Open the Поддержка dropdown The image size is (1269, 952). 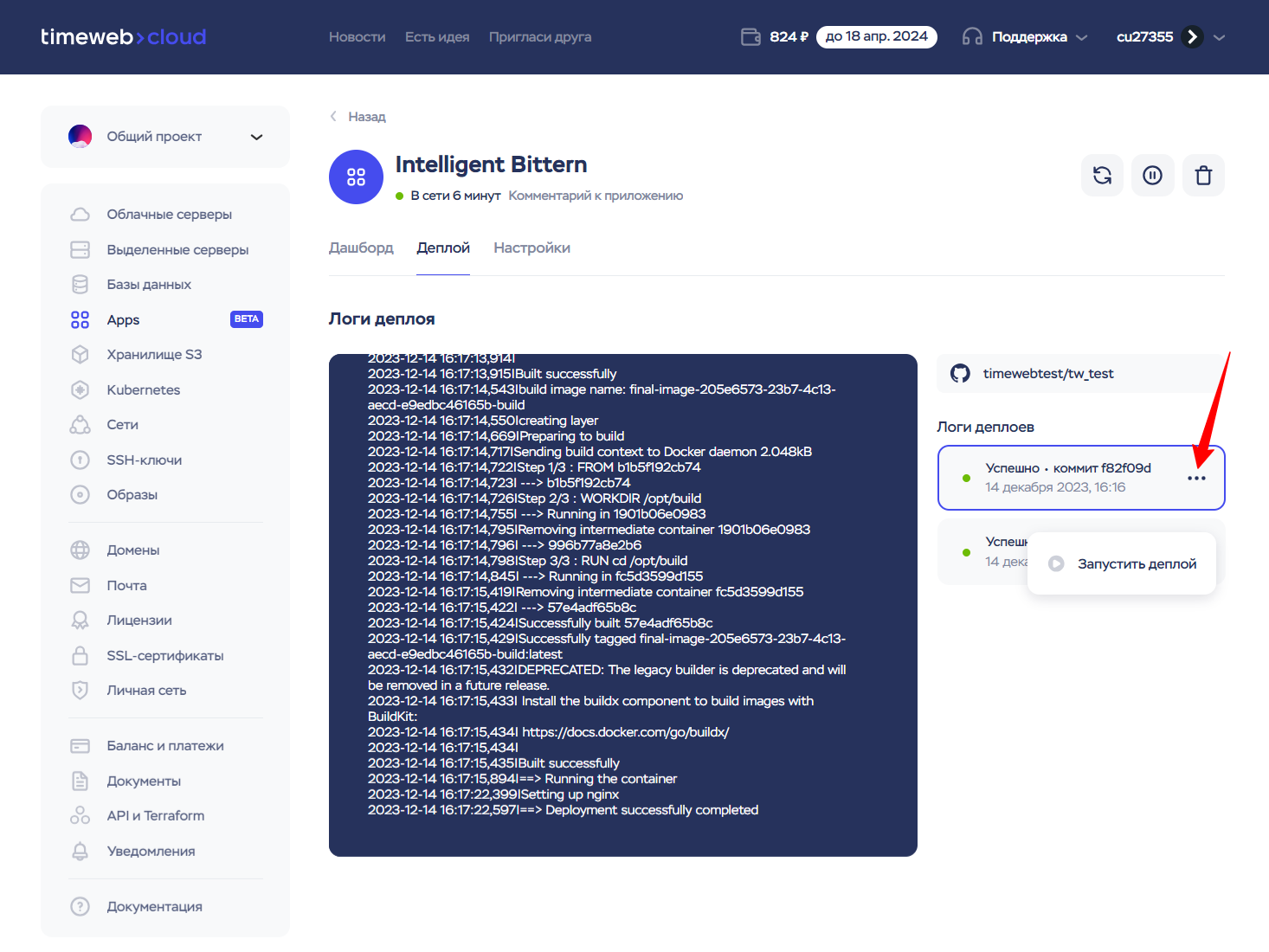pos(1025,36)
